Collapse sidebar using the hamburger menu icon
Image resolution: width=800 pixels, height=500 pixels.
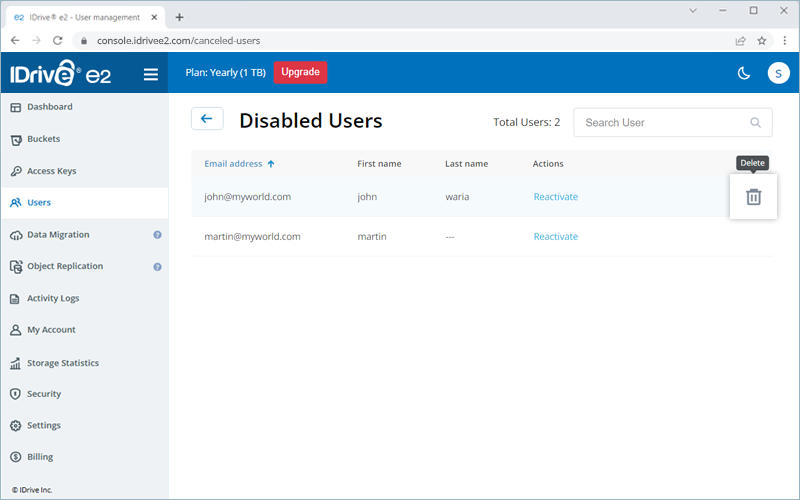(151, 74)
